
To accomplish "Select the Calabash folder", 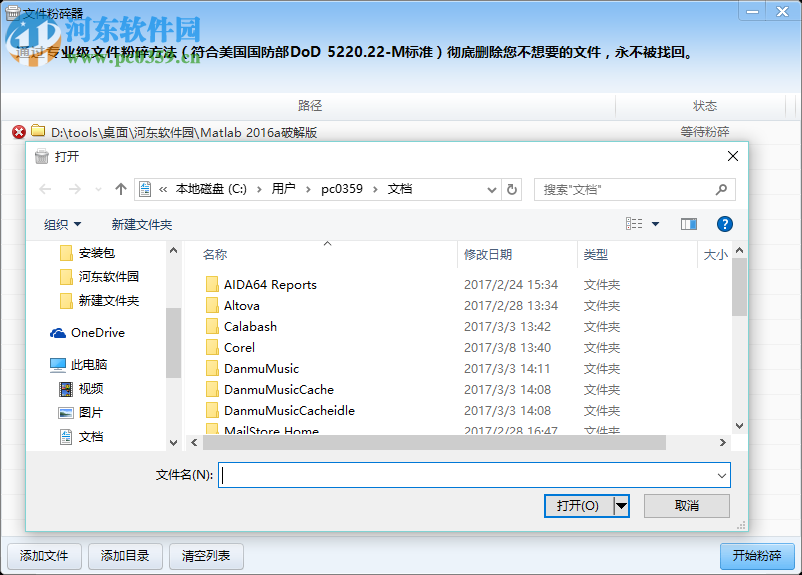I will coord(250,326).
